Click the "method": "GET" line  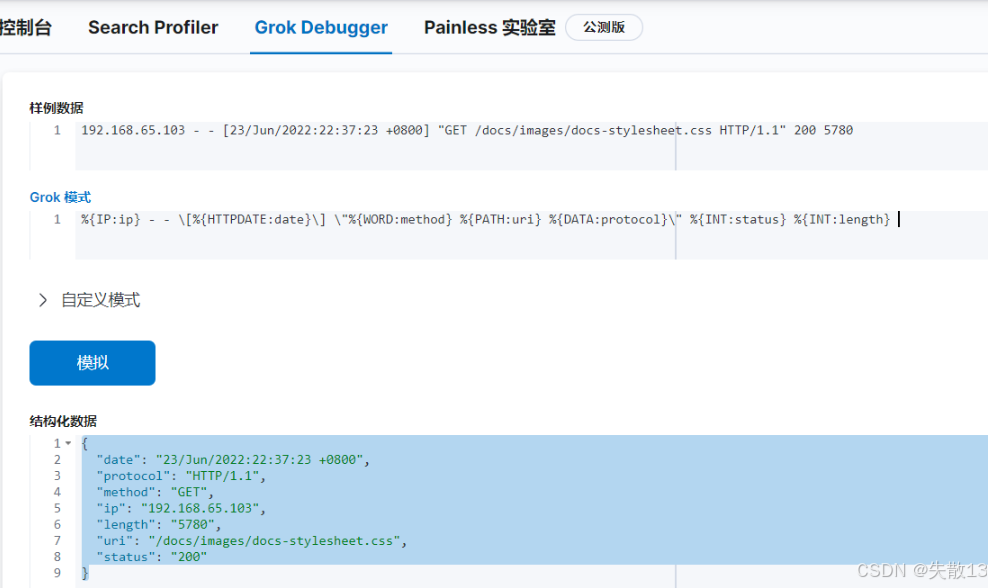point(155,492)
